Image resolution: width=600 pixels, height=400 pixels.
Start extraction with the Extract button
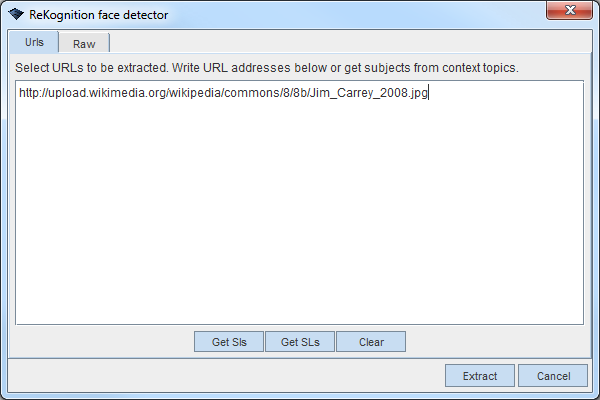pos(480,376)
